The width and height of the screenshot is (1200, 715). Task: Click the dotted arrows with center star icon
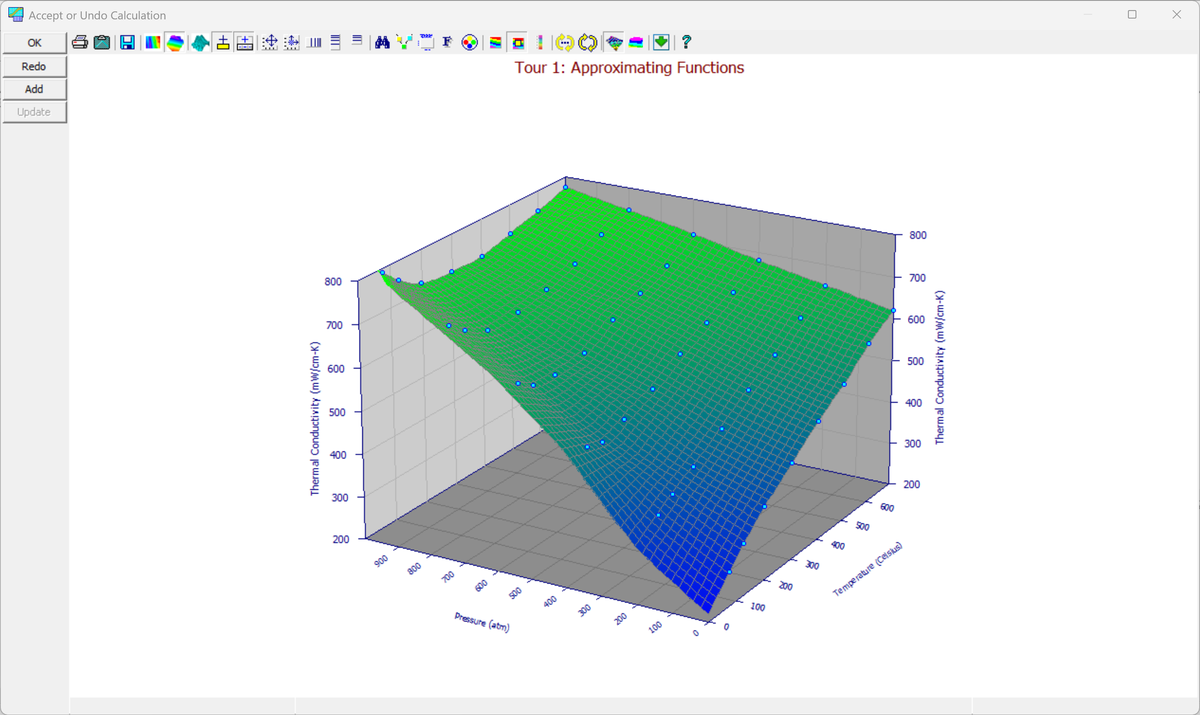291,42
